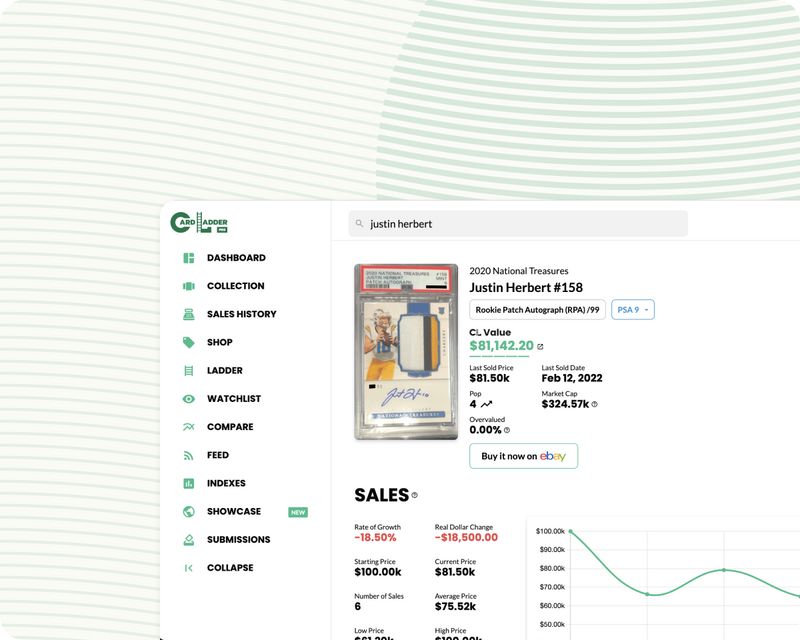Click the help icon next to SALES
The height and width of the screenshot is (640, 800).
click(x=414, y=495)
